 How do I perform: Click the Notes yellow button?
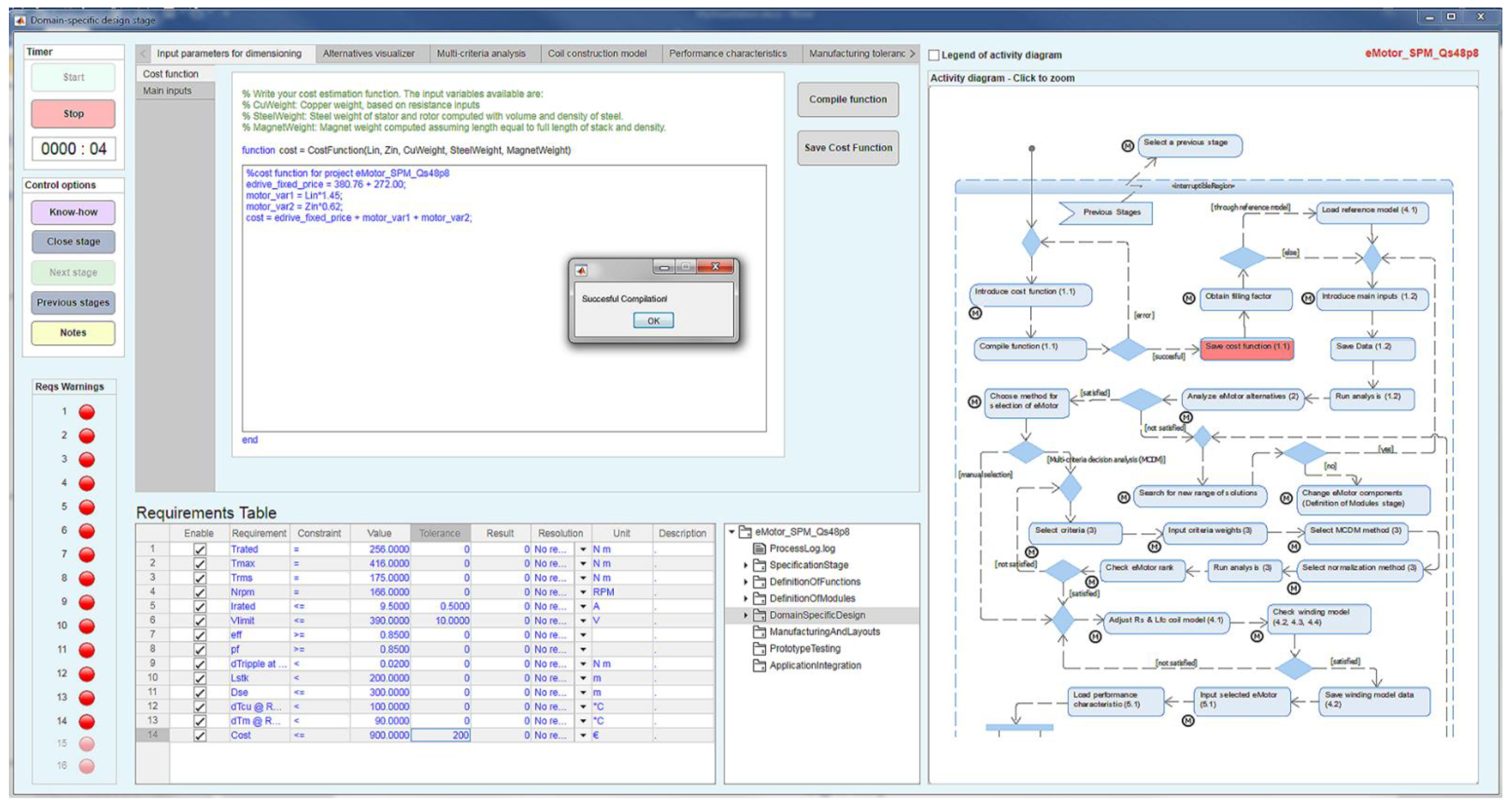coord(73,332)
